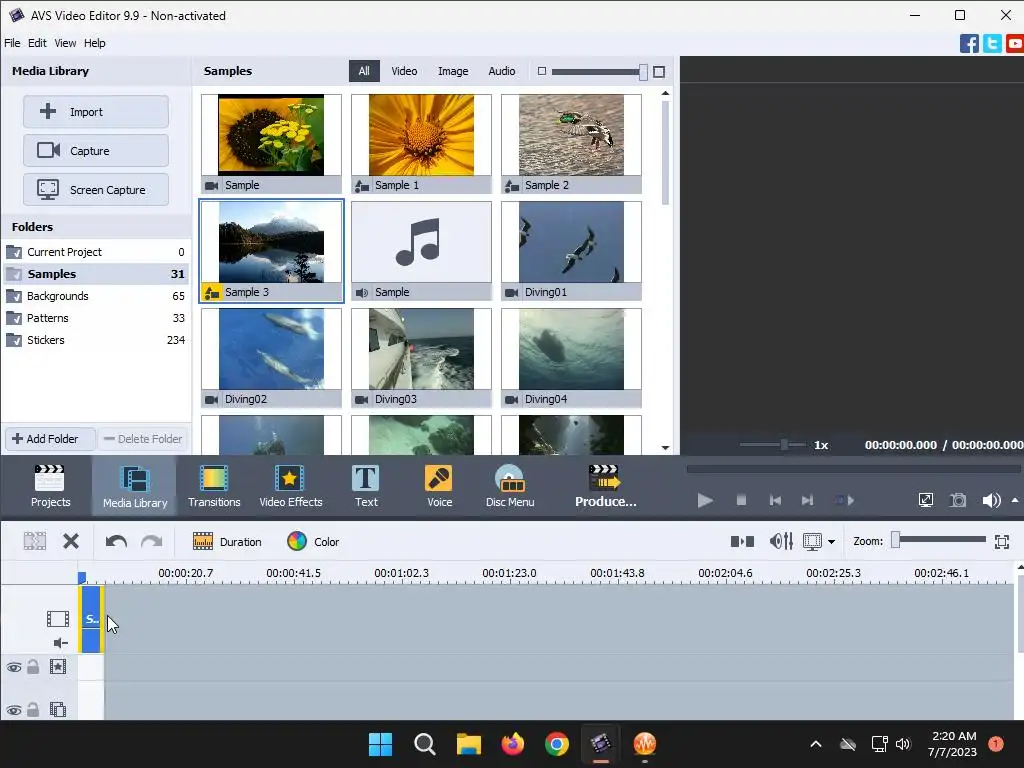Open Video Effects
Screen dimensions: 1024x768
pos(291,486)
